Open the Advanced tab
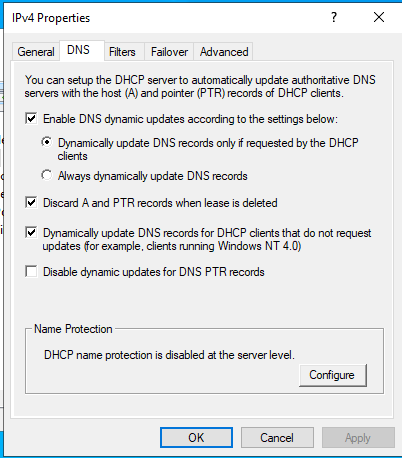 coord(224,52)
